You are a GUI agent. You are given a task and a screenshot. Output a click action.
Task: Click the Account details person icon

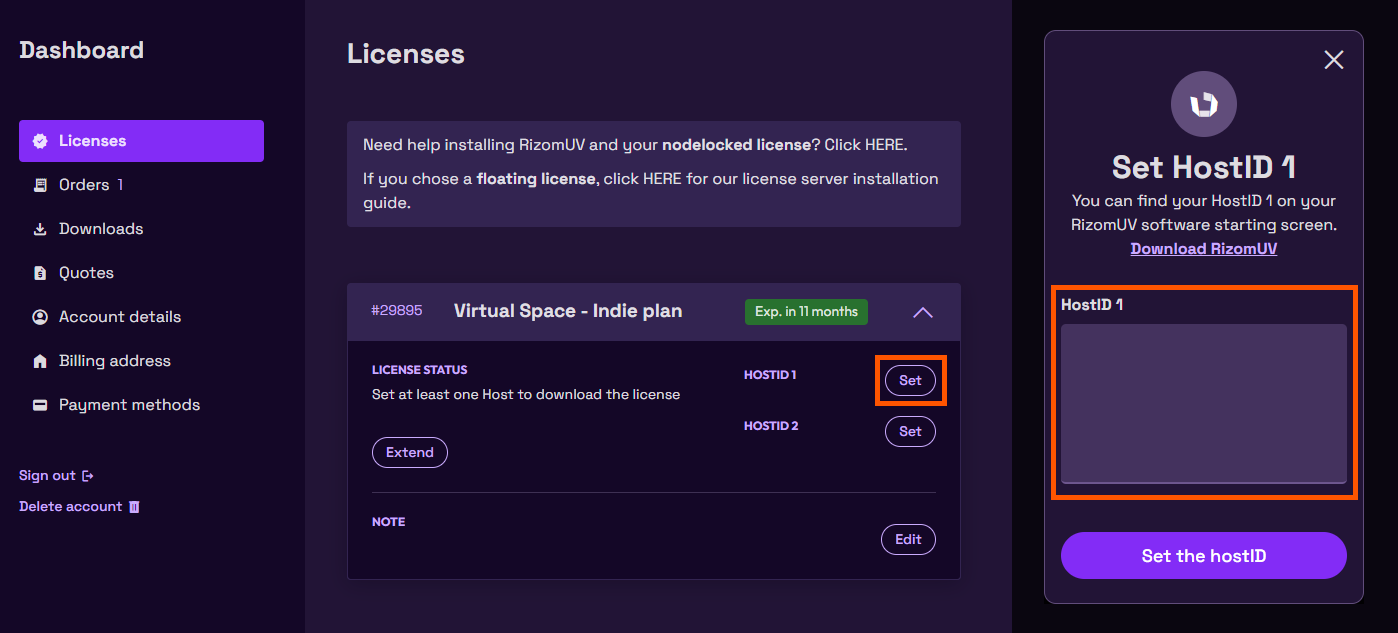[x=40, y=317]
